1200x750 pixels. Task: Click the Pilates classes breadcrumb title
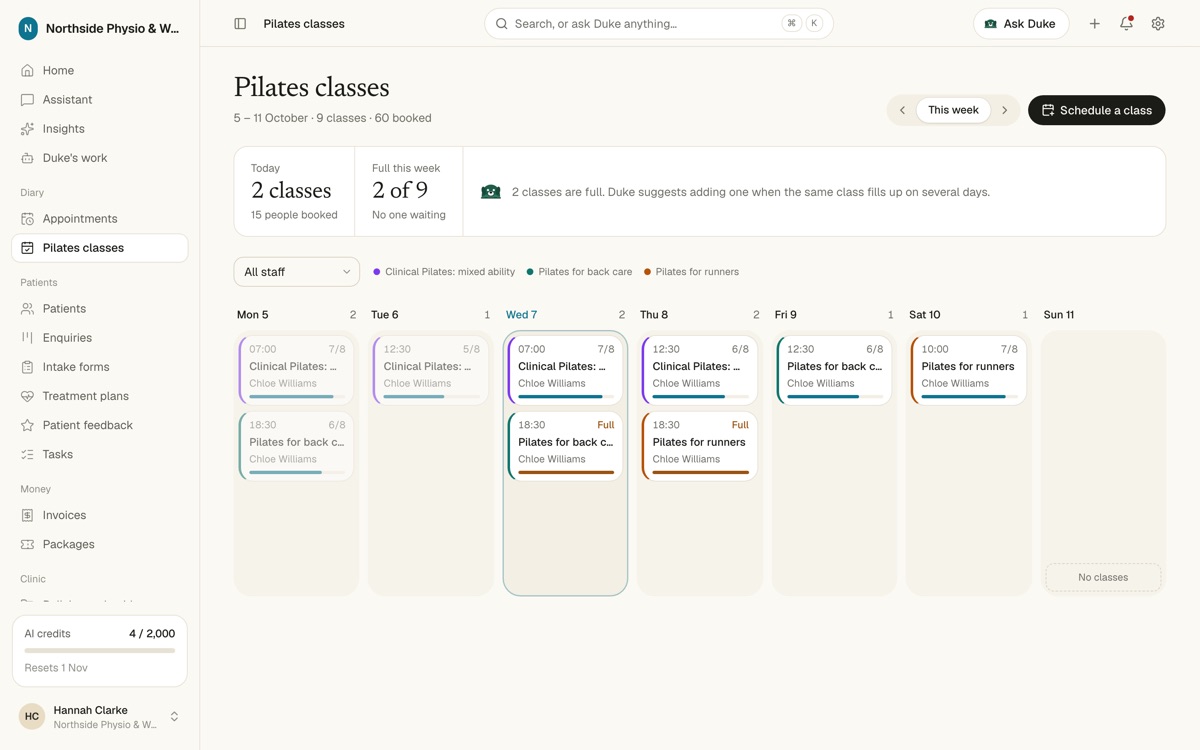304,24
